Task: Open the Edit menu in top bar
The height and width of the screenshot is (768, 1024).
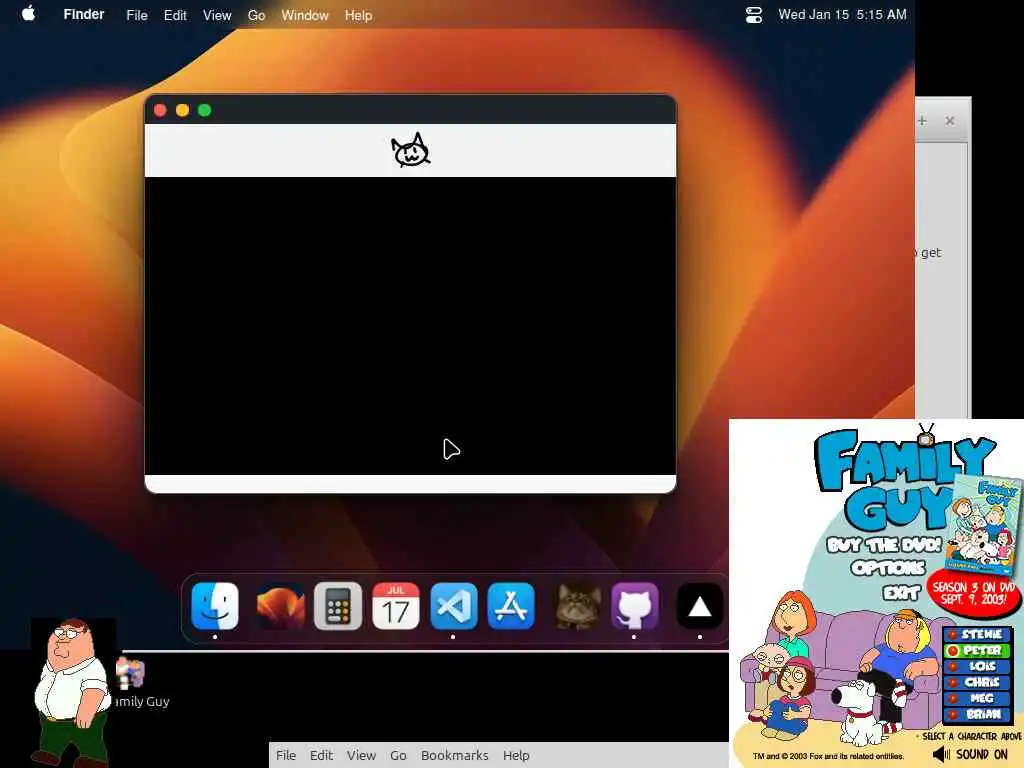Action: 175,15
